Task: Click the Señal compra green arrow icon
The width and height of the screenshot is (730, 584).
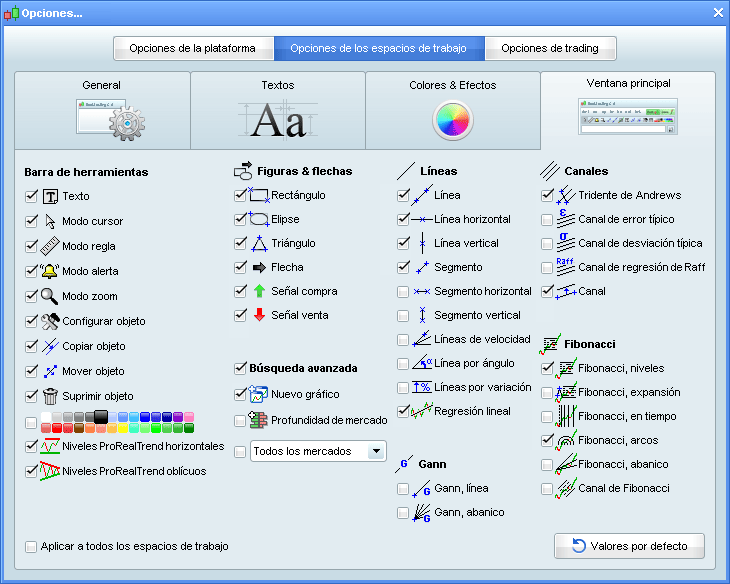Action: coord(259,291)
